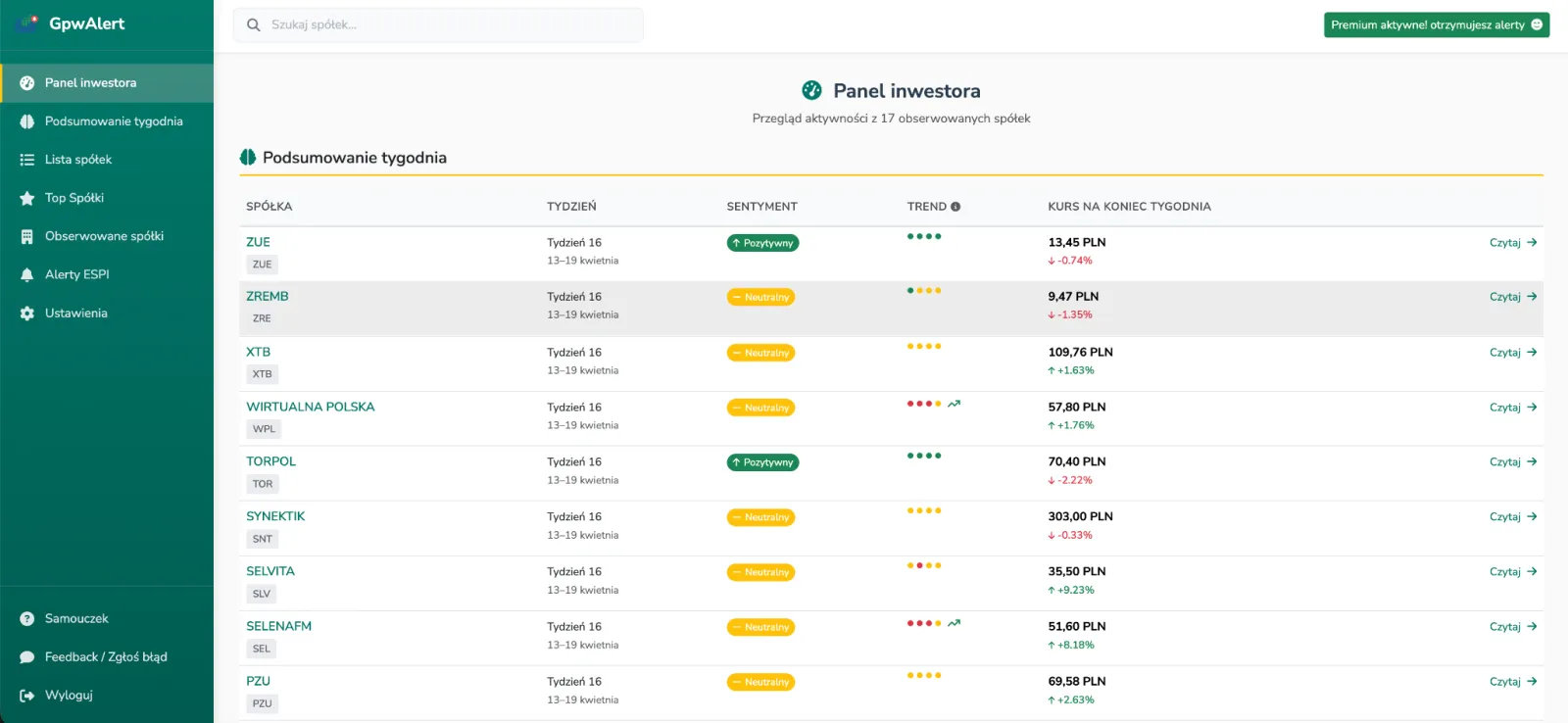Click the Samouczek question mark icon
The width and height of the screenshot is (1568, 723).
[27, 619]
